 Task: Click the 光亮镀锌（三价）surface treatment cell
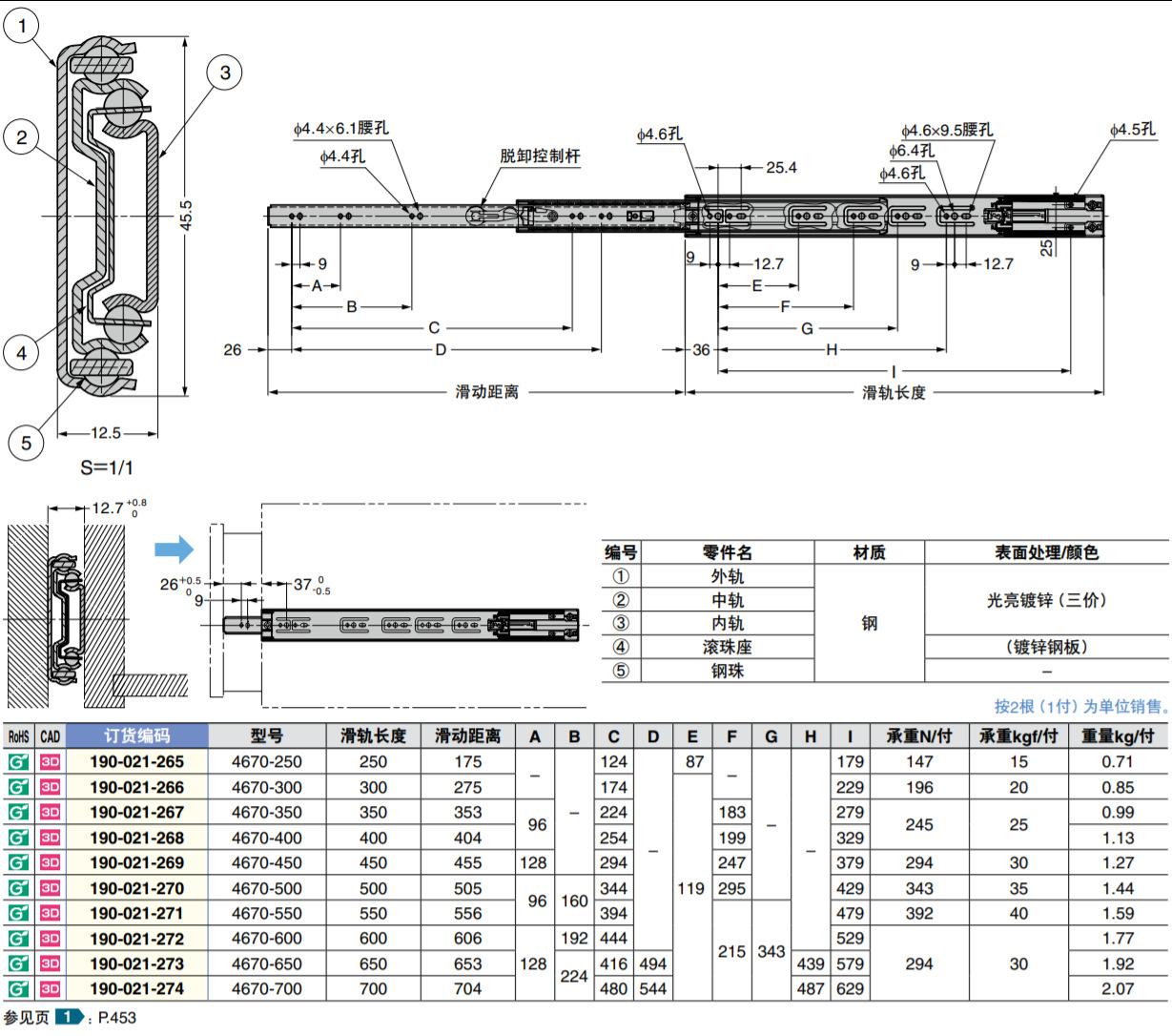[x=1047, y=600]
